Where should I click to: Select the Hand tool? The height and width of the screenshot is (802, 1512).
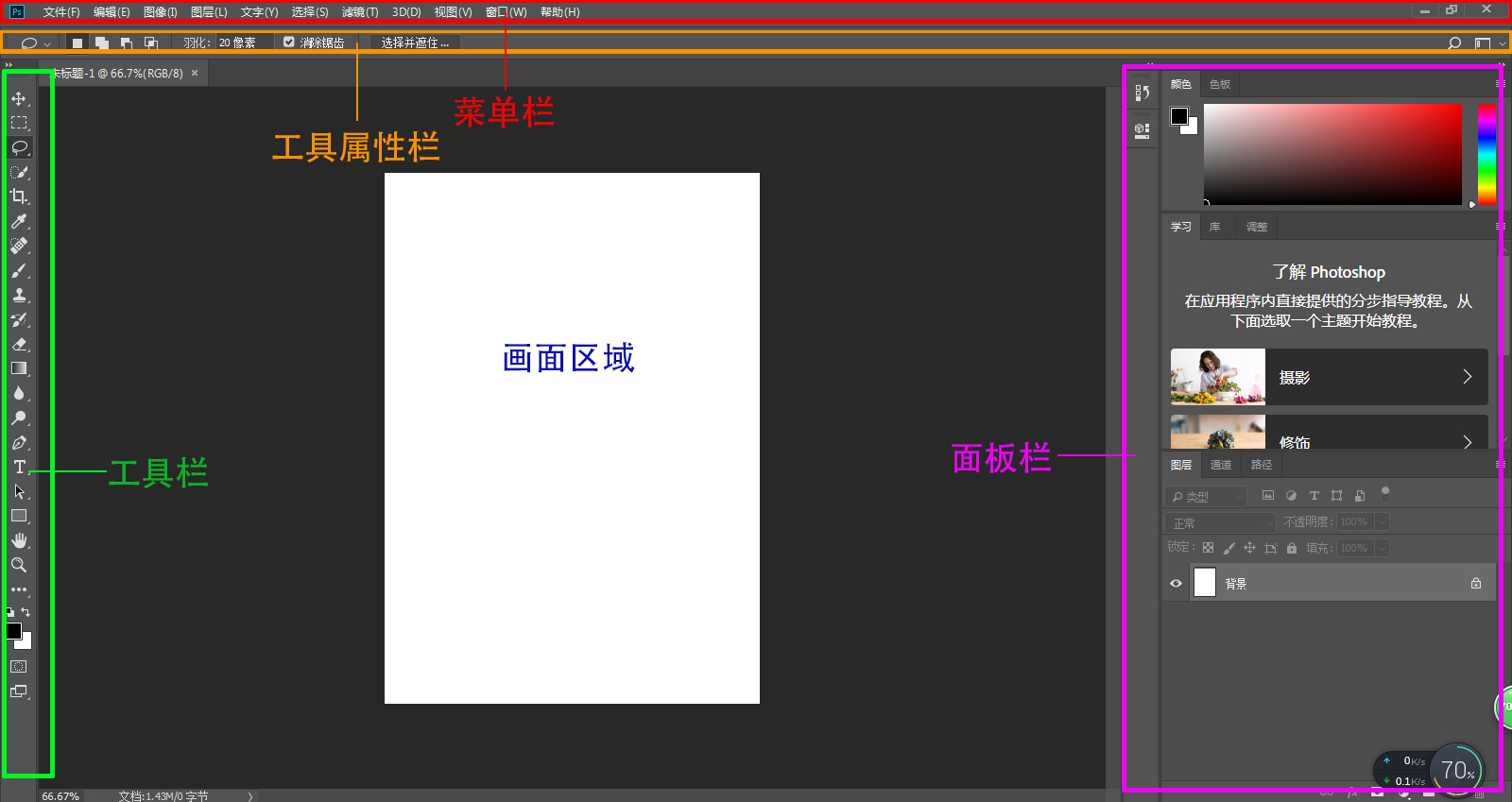pos(19,540)
